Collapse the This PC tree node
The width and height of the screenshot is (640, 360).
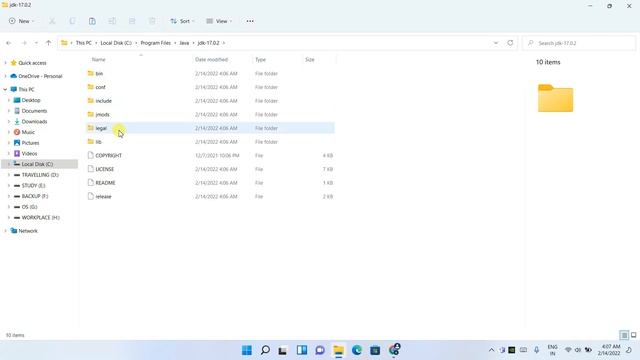point(5,89)
